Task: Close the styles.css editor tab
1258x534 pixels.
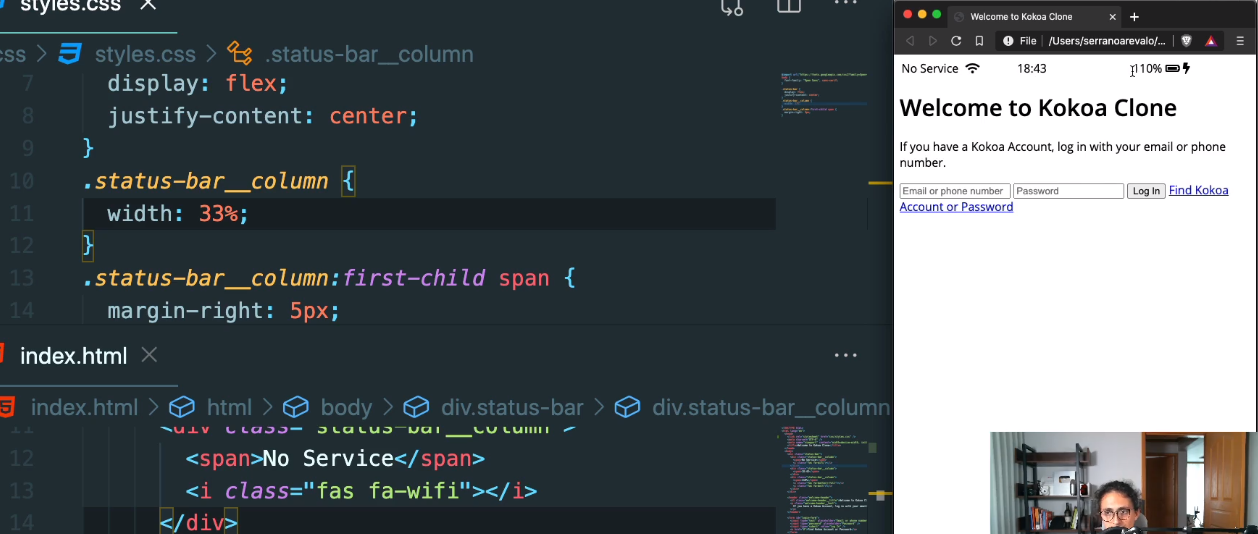Action: coord(148,6)
